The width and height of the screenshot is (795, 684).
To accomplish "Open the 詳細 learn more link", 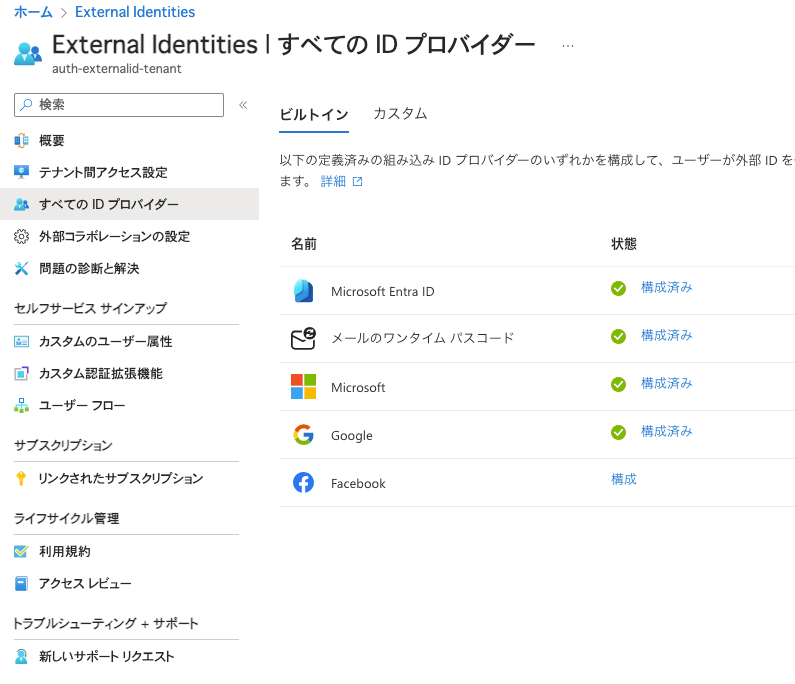I will 333,182.
